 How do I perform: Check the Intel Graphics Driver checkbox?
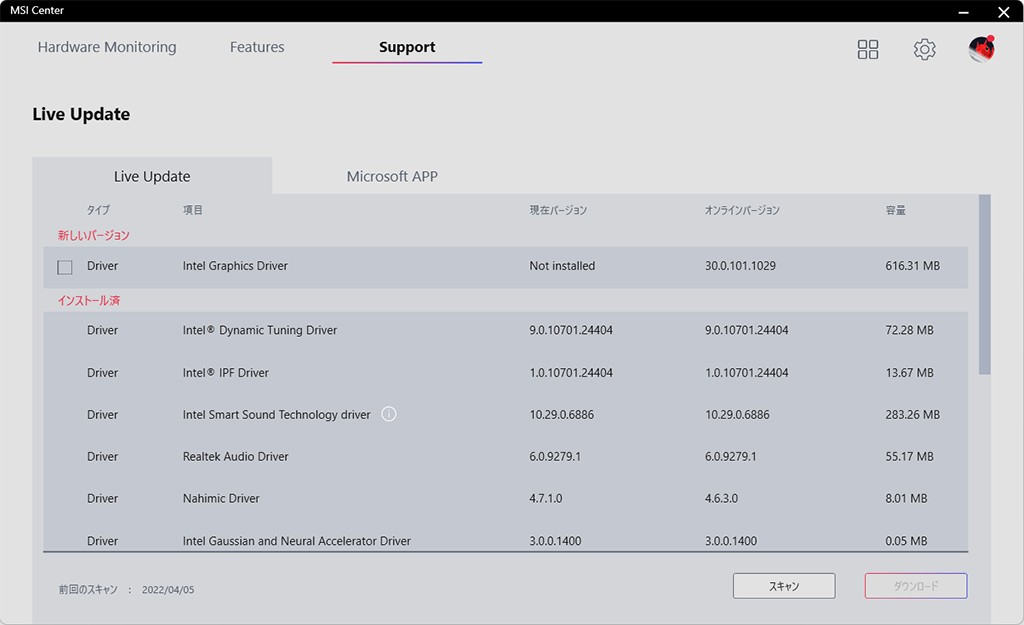[65, 267]
